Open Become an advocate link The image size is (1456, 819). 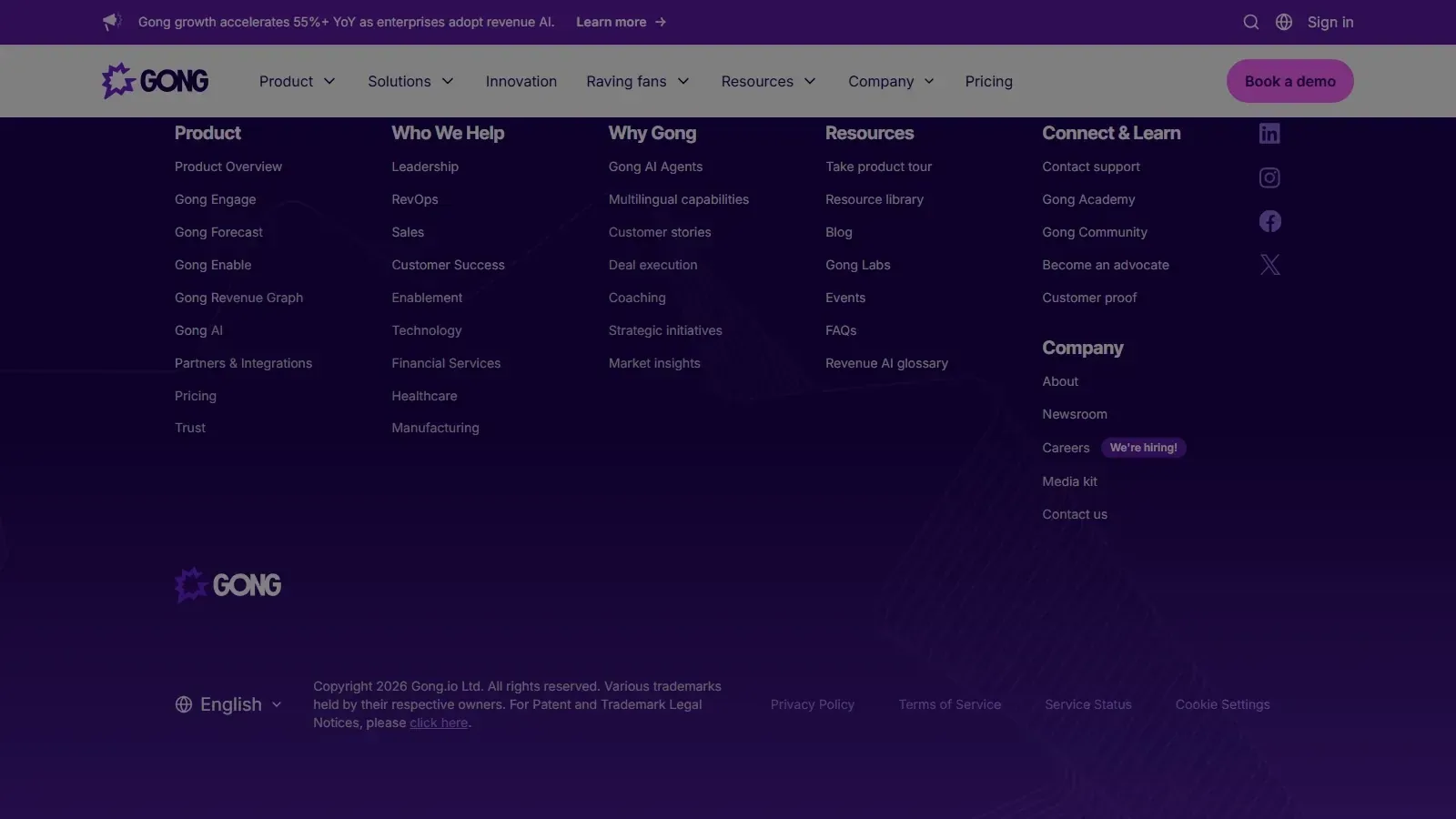[1106, 265]
